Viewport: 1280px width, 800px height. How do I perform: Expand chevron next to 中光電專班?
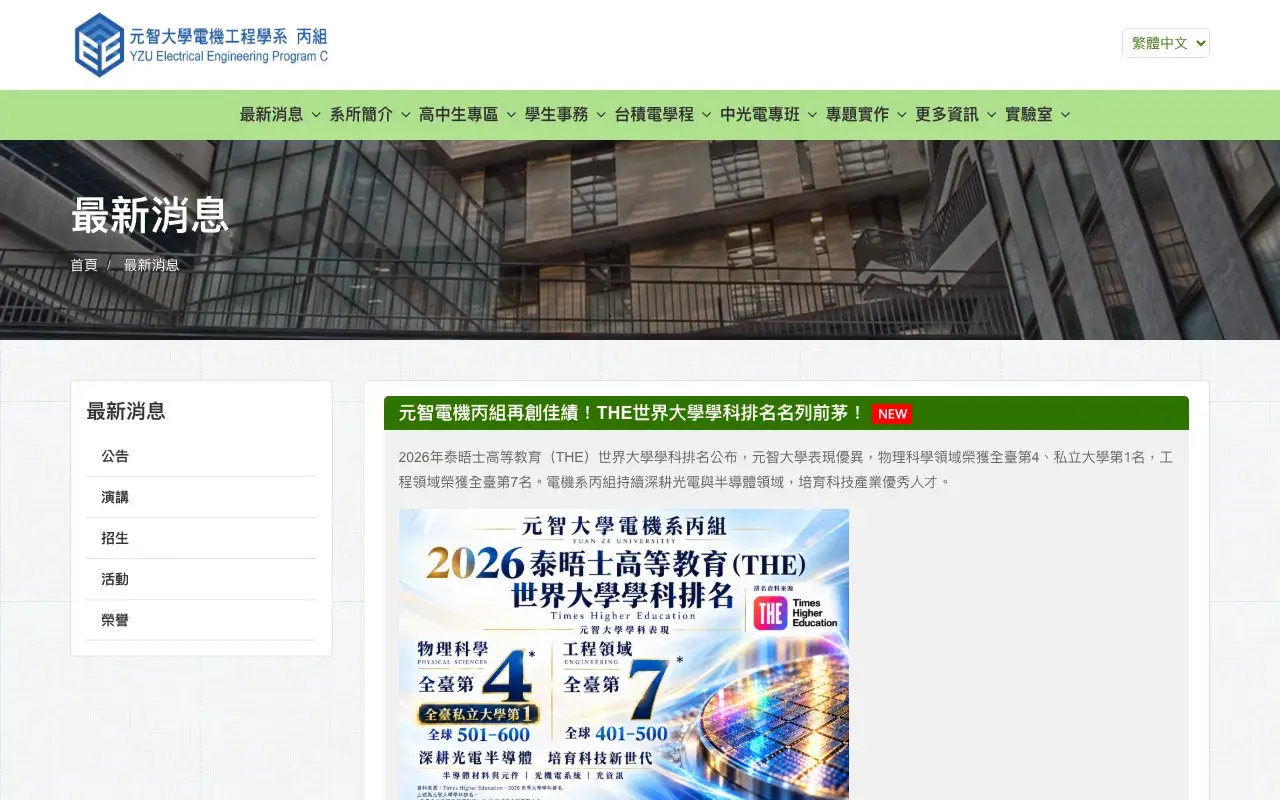pyautogui.click(x=812, y=115)
